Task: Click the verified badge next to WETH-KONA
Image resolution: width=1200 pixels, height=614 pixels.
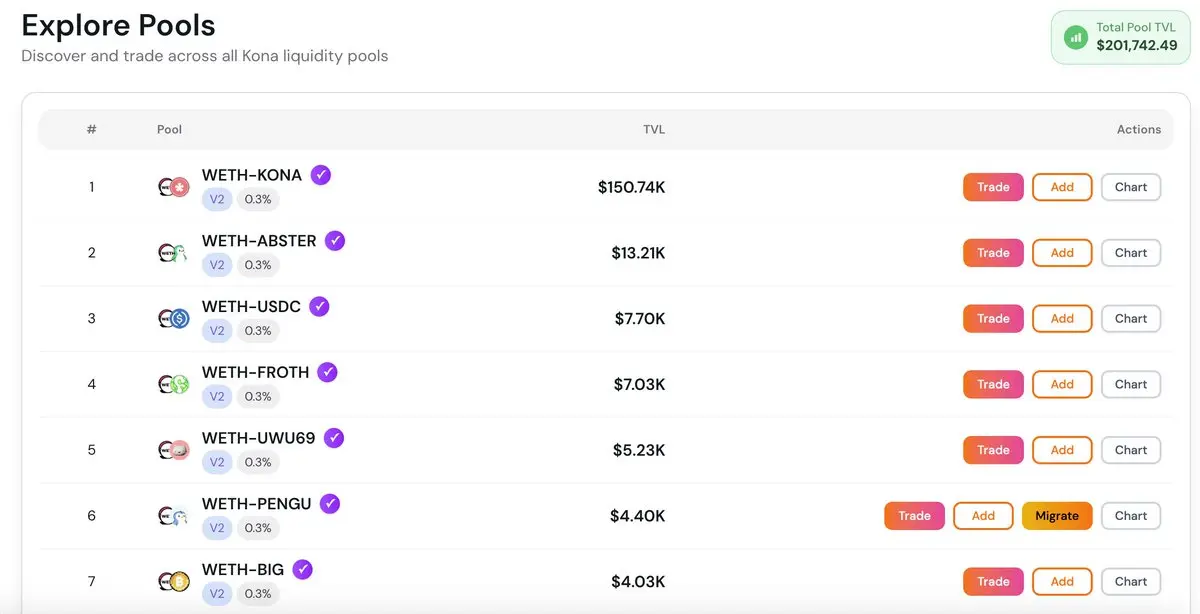Action: (x=321, y=175)
